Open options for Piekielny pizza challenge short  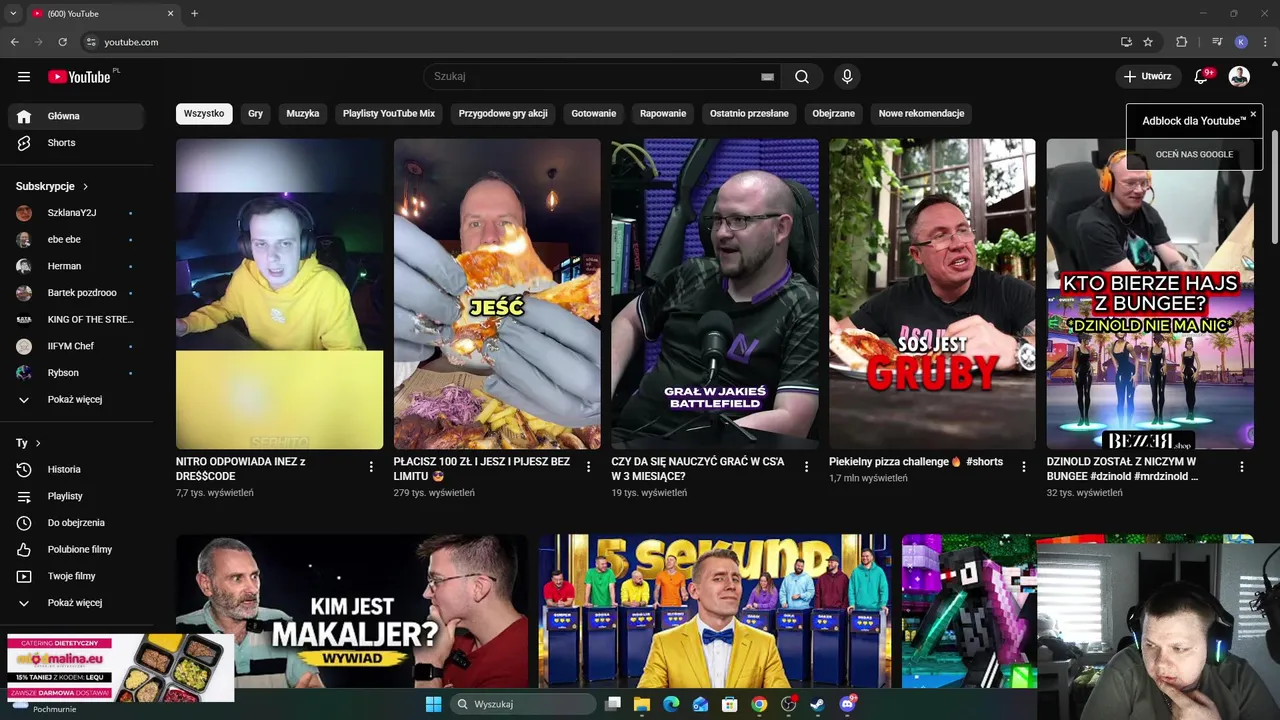[x=1023, y=467]
